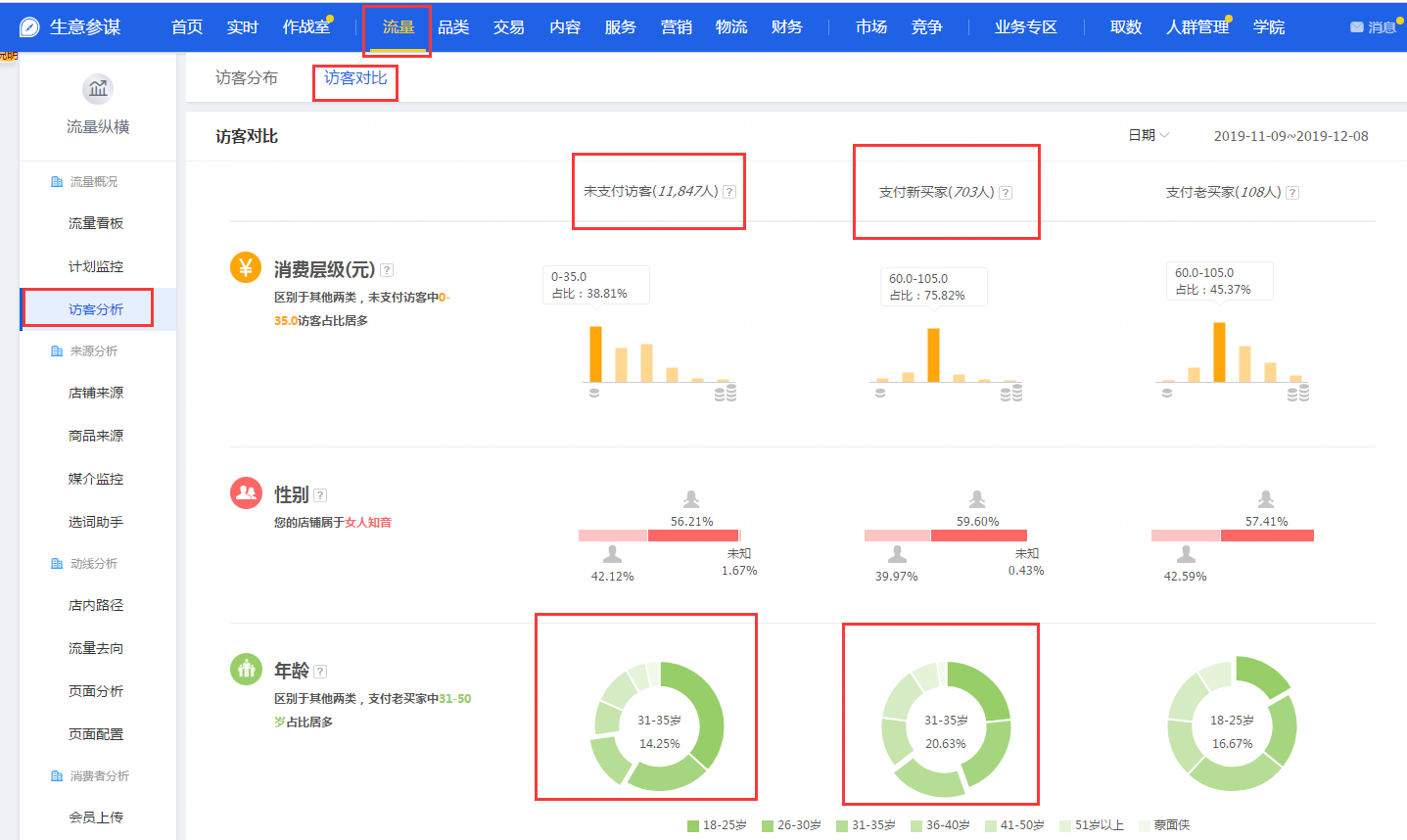
Task: Click the 流量纵横 chart icon in sidebar
Action: [x=98, y=89]
